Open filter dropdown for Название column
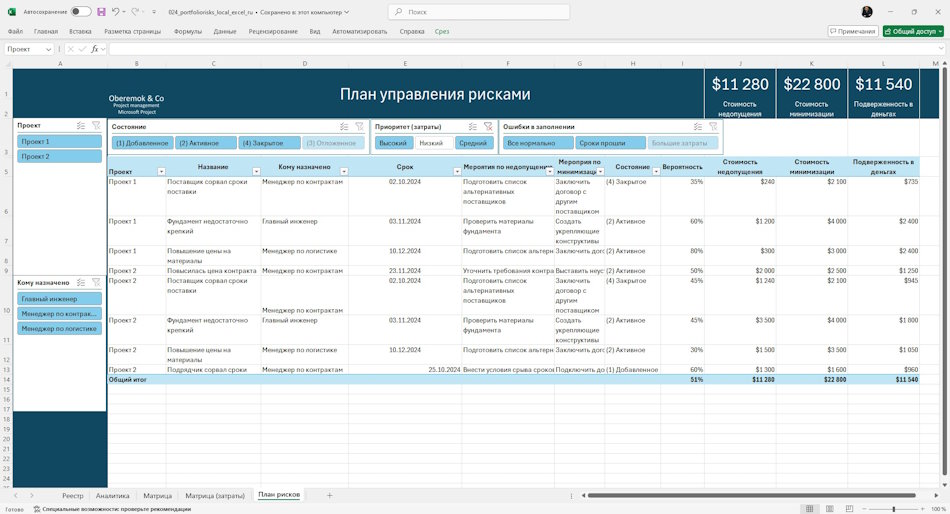The image size is (950, 514). [x=256, y=172]
